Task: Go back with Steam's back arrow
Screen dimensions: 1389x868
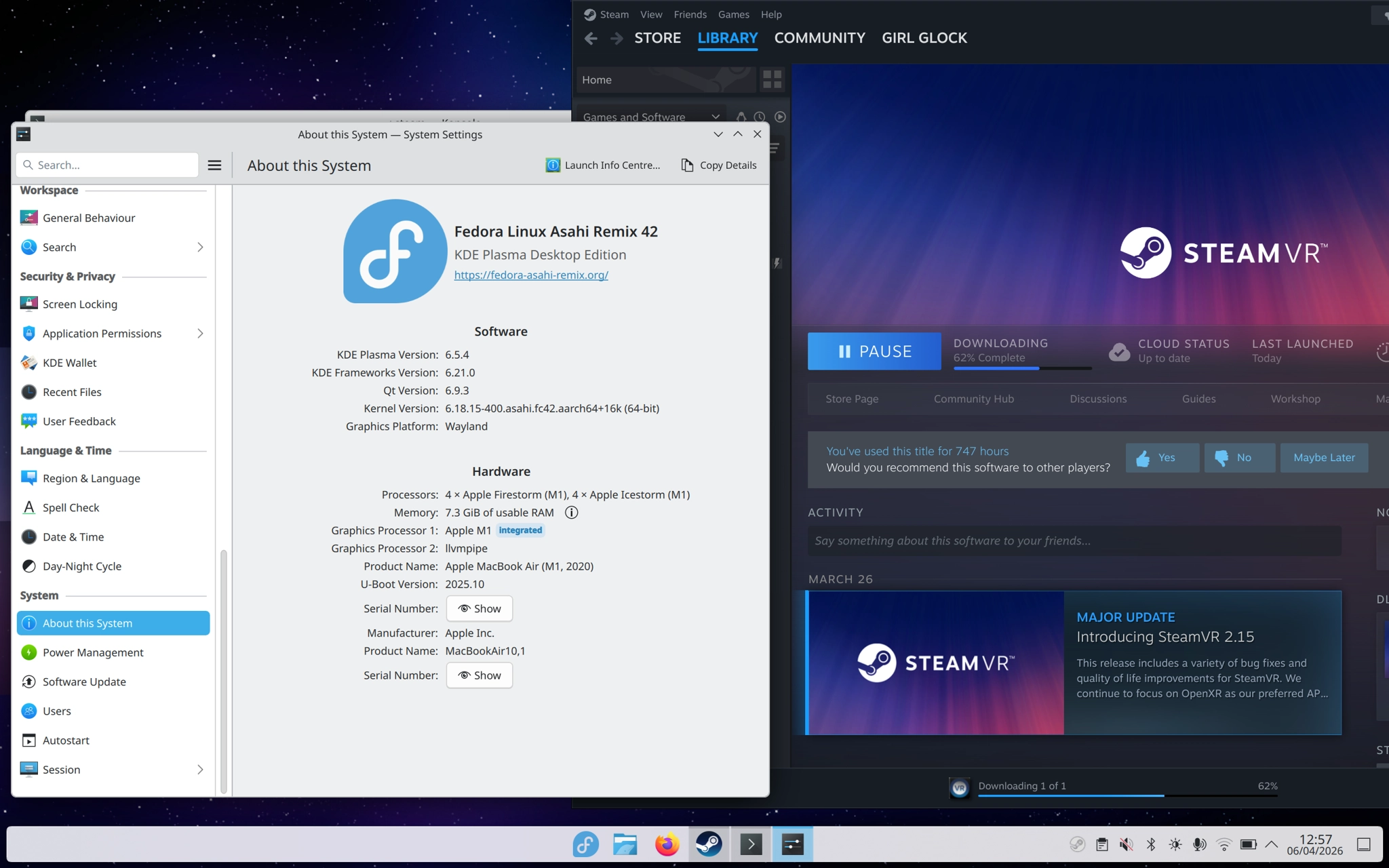Action: click(x=591, y=39)
